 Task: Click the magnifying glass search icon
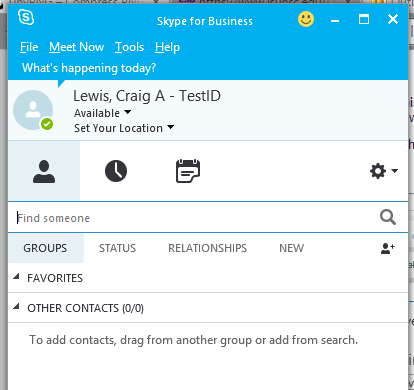[x=388, y=217]
